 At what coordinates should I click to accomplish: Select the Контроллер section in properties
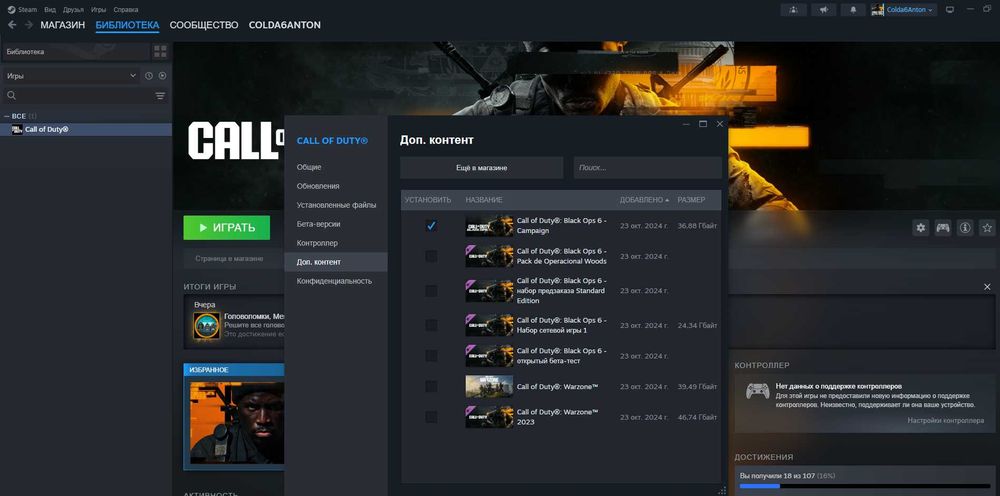tap(335, 244)
